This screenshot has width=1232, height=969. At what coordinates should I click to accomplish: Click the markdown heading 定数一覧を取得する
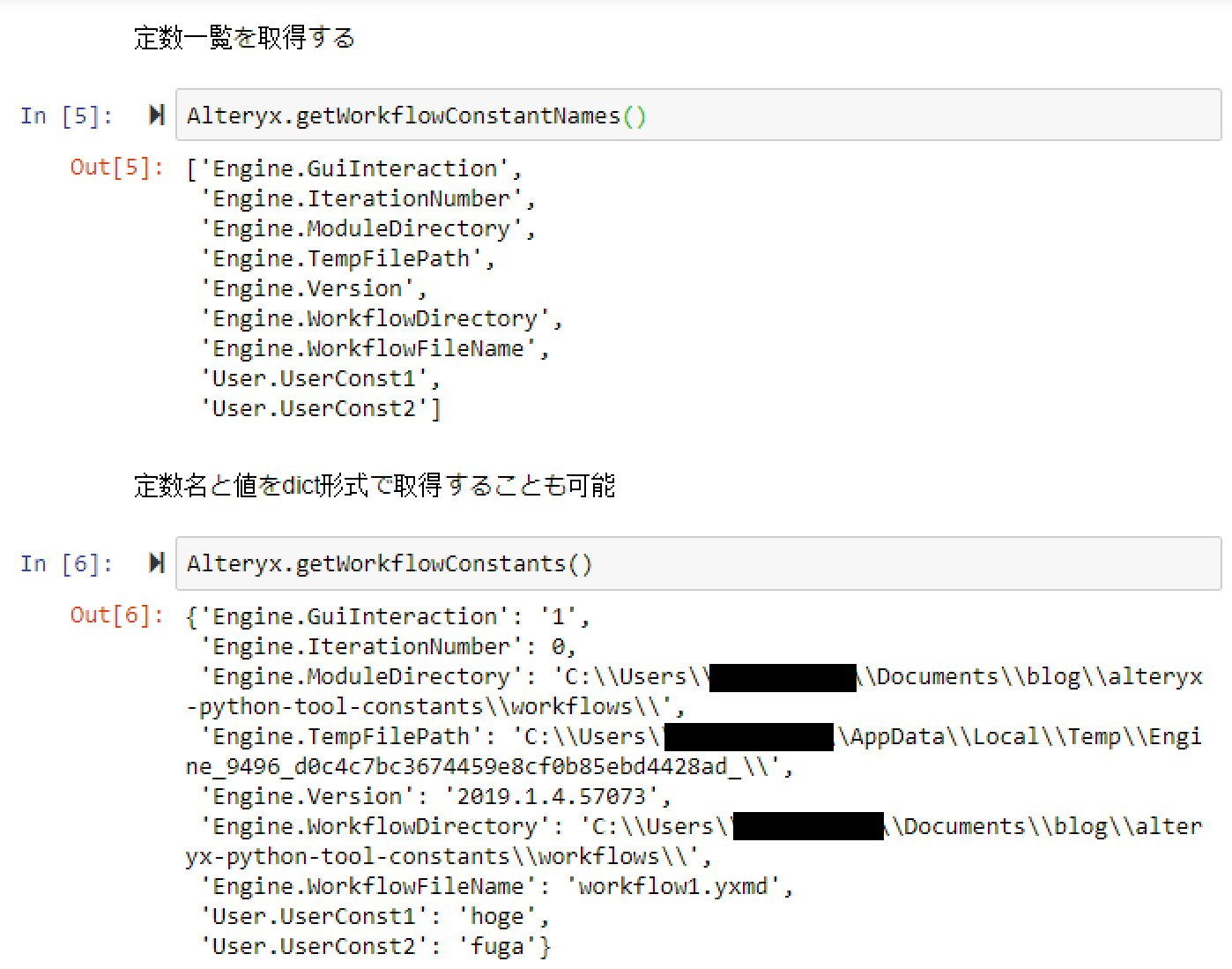(244, 38)
